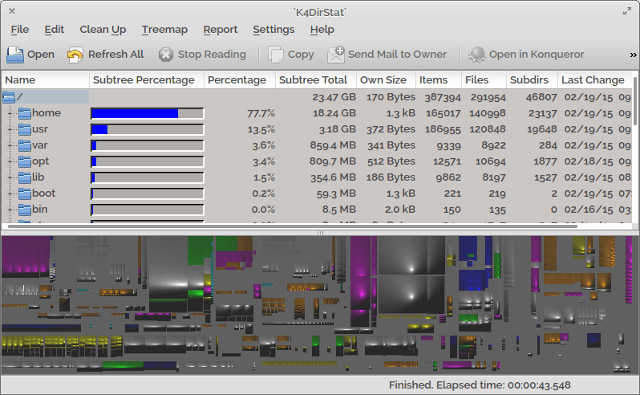Screen dimensions: 640x395
Task: Click the home subtree percentage bar
Action: pyautogui.click(x=147, y=113)
